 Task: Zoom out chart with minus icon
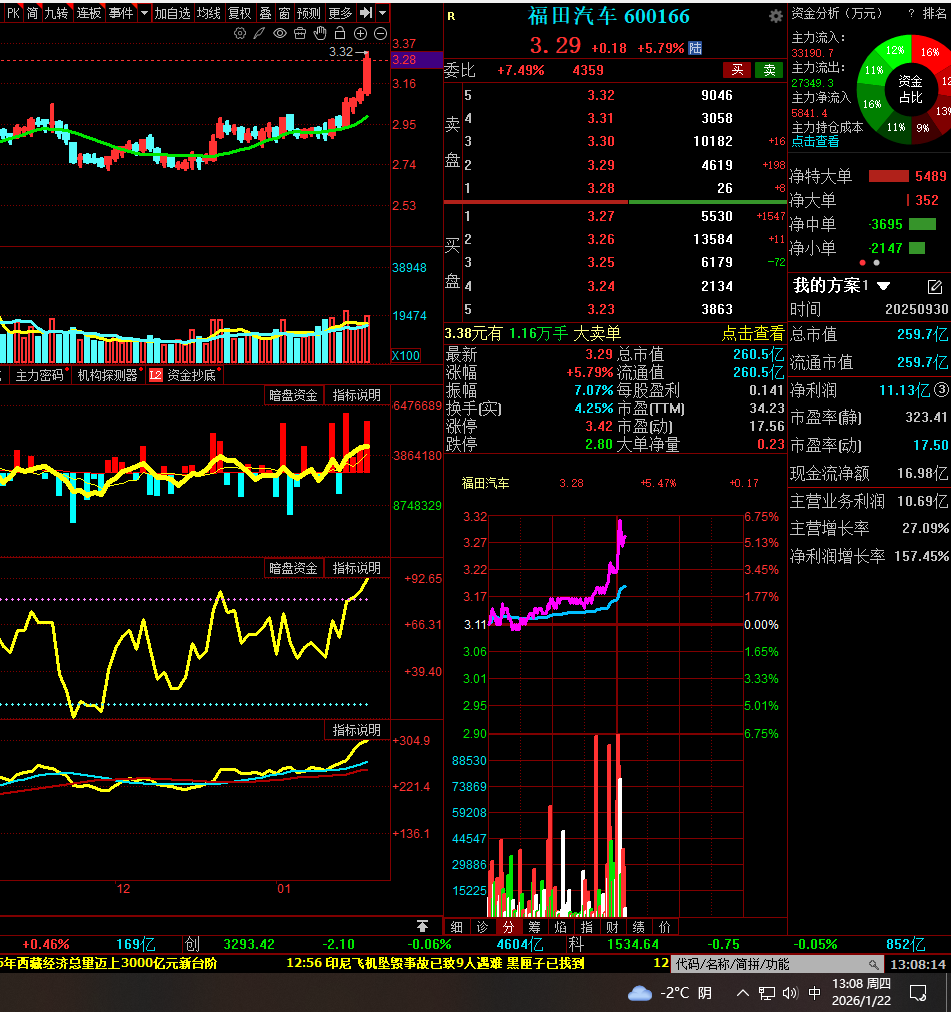tap(381, 34)
